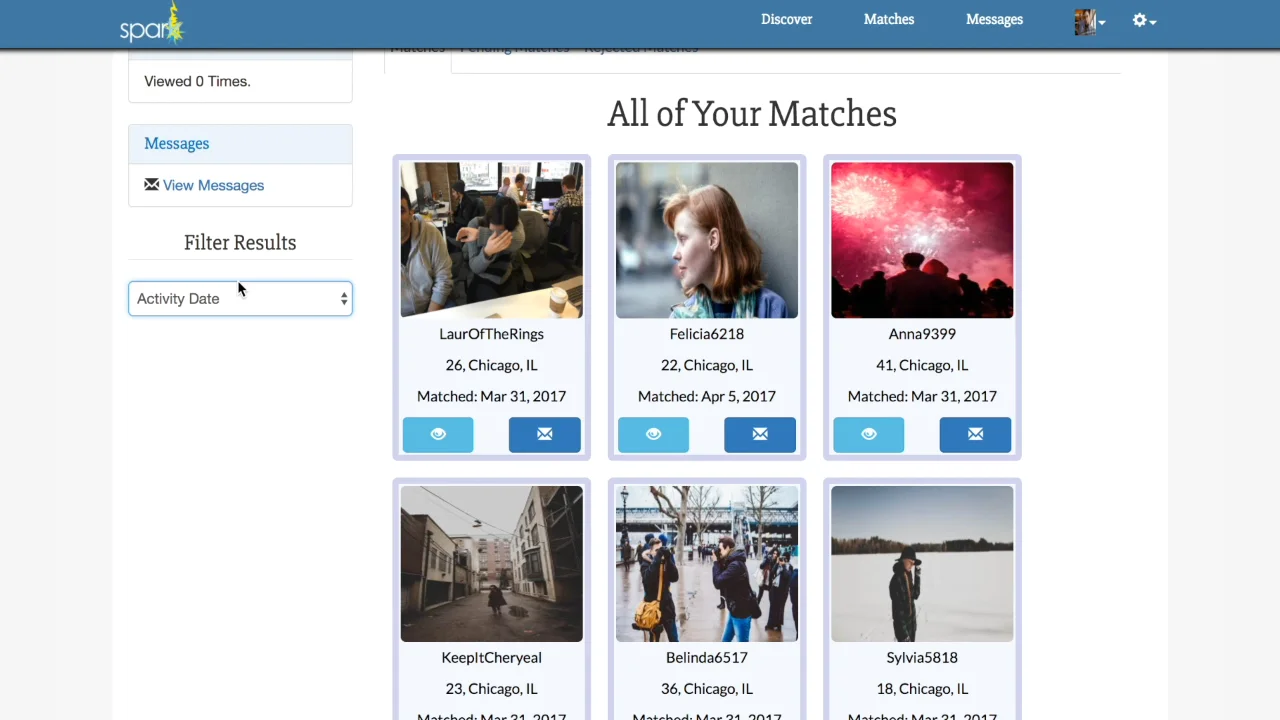Image resolution: width=1280 pixels, height=720 pixels.
Task: Open the Discover page
Action: [786, 19]
